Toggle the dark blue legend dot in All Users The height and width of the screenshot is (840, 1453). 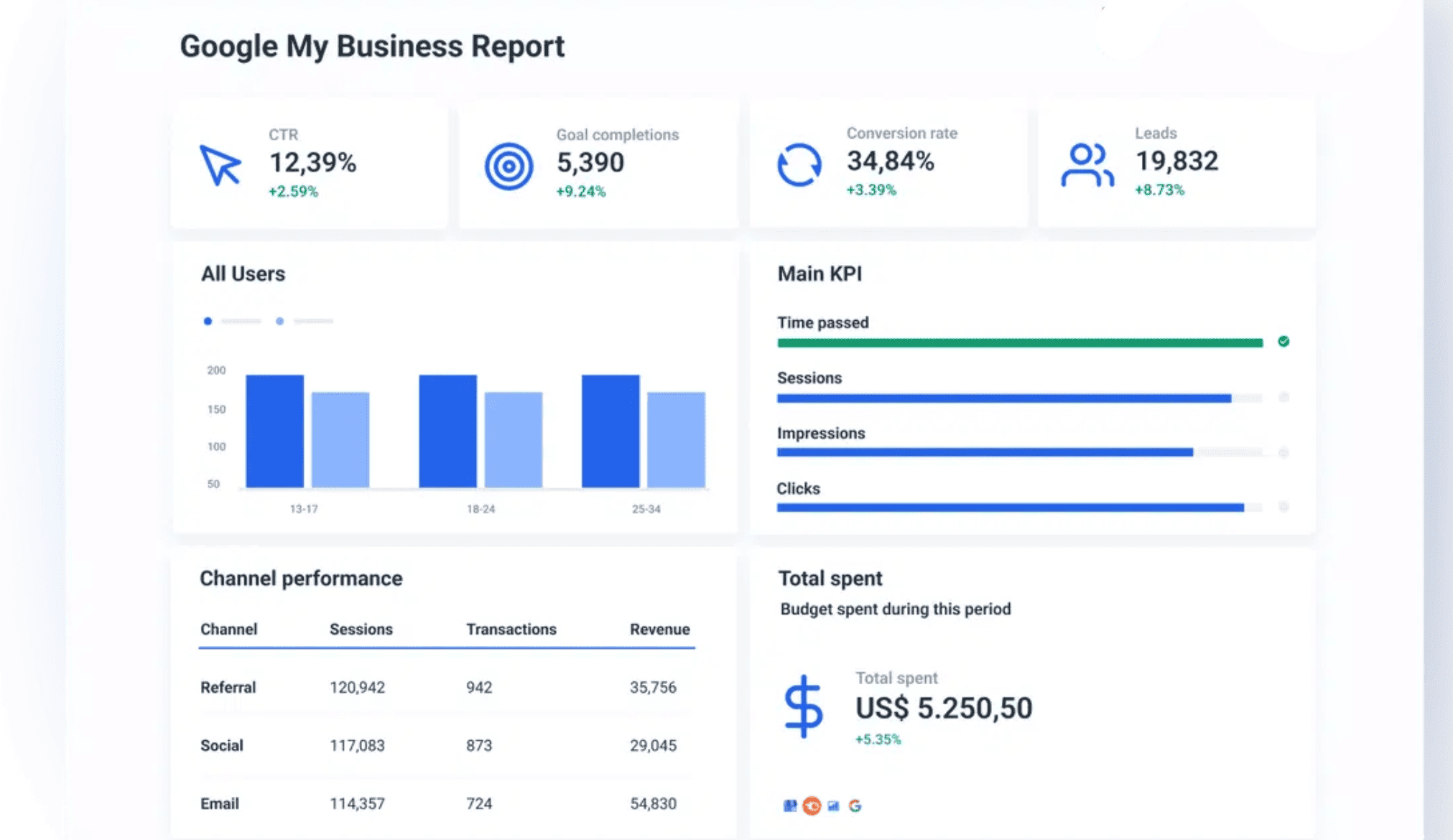tap(208, 321)
